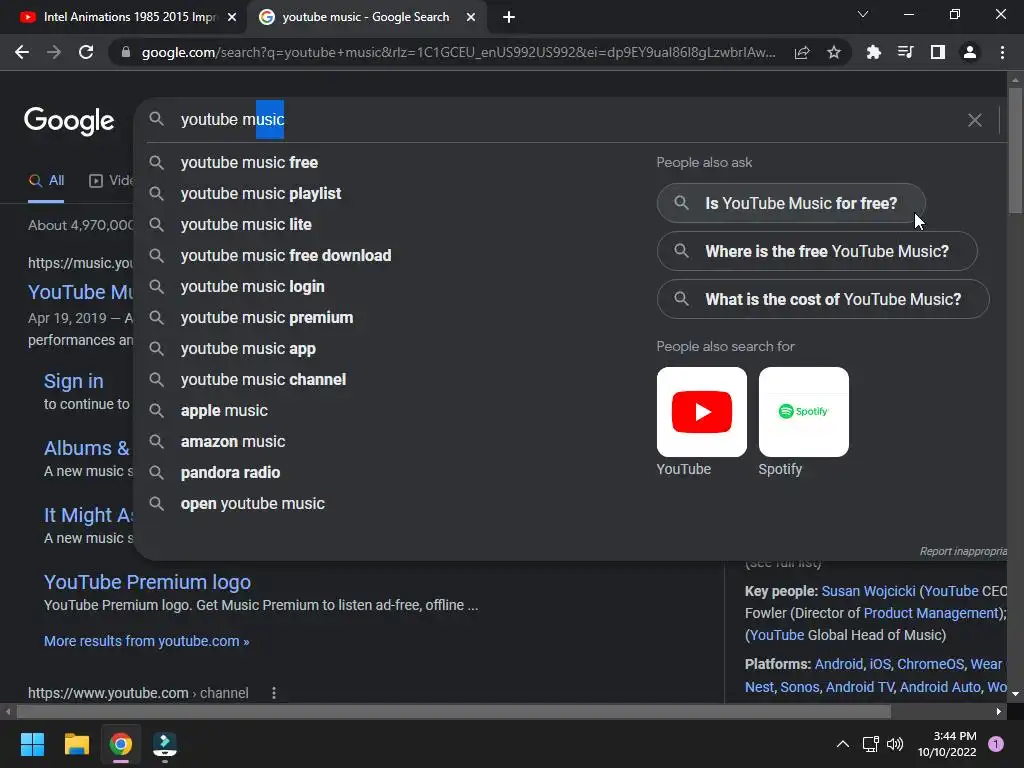This screenshot has height=768, width=1024.
Task: Open the tab search chevron
Action: tap(863, 14)
